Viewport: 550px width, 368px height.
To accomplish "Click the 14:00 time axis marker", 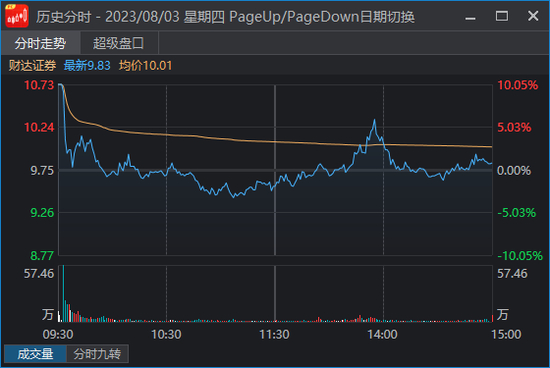I will [x=383, y=334].
